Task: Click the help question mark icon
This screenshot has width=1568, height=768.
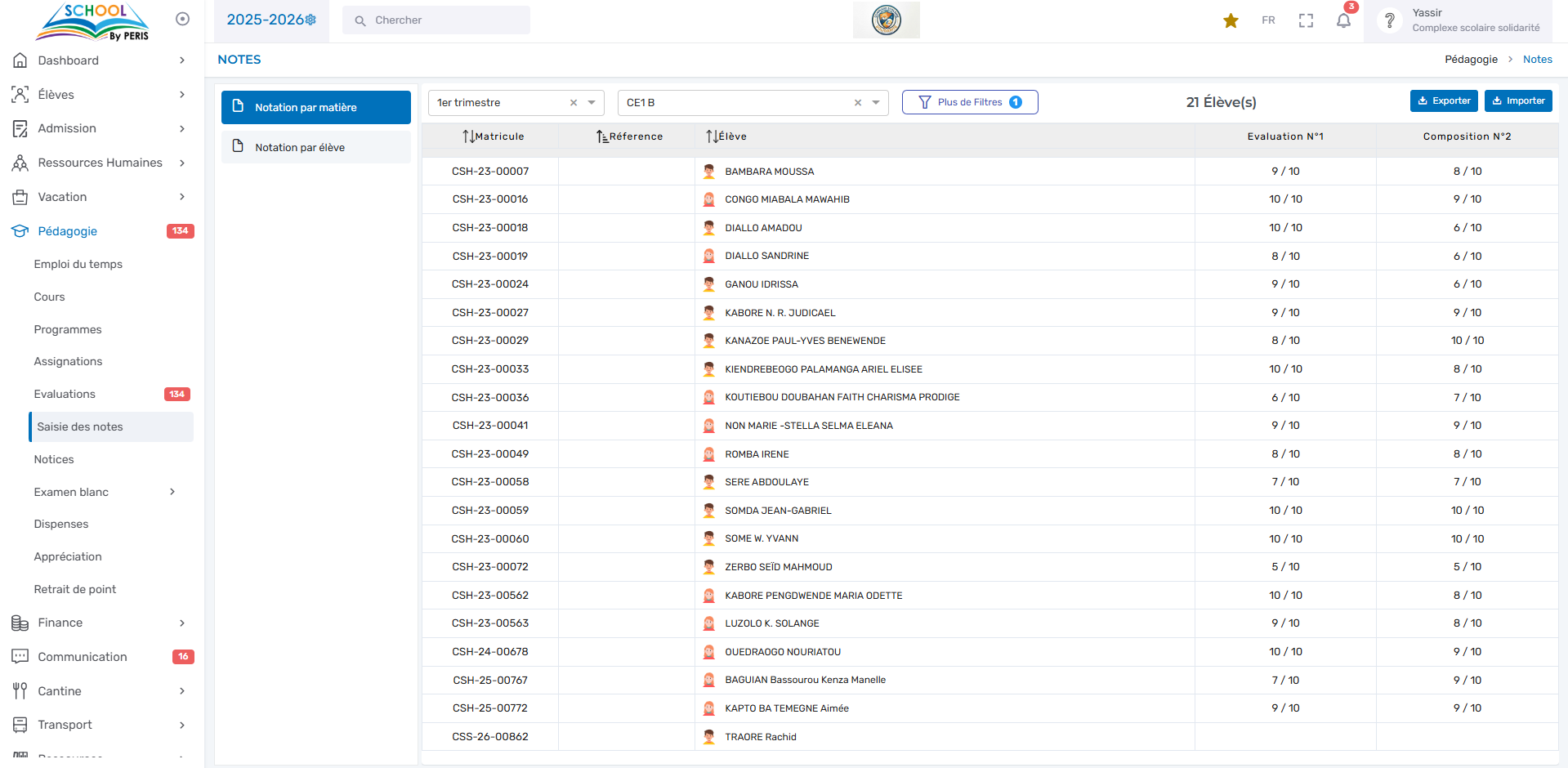Action: click(x=1389, y=20)
